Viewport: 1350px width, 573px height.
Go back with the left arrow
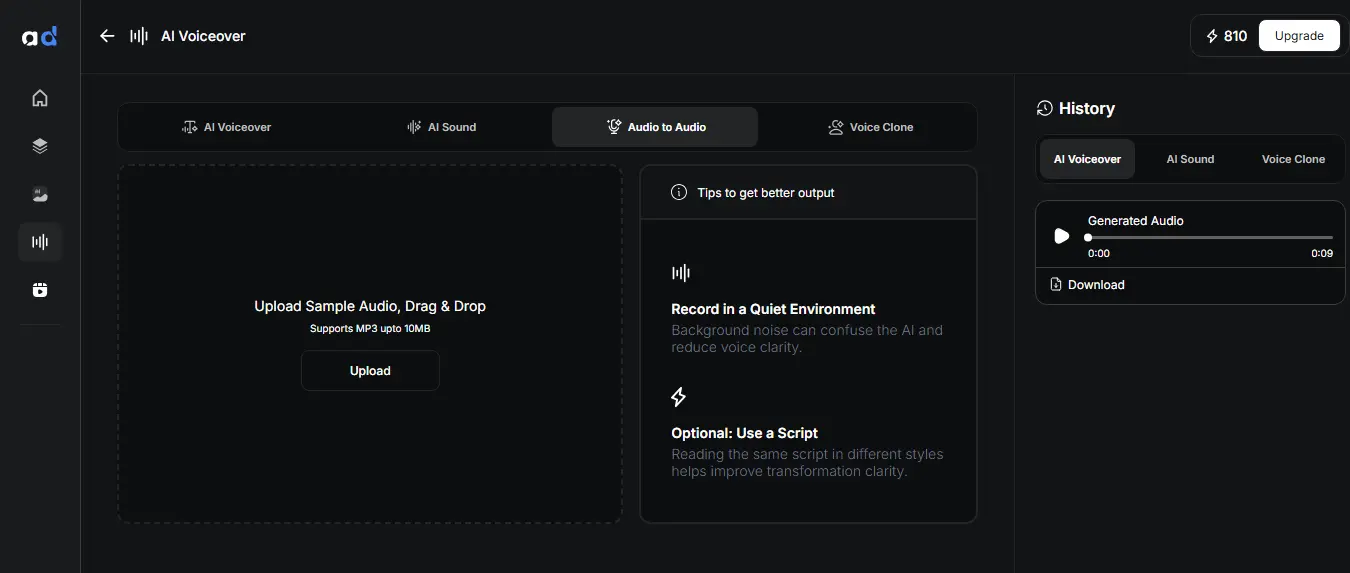(x=107, y=36)
